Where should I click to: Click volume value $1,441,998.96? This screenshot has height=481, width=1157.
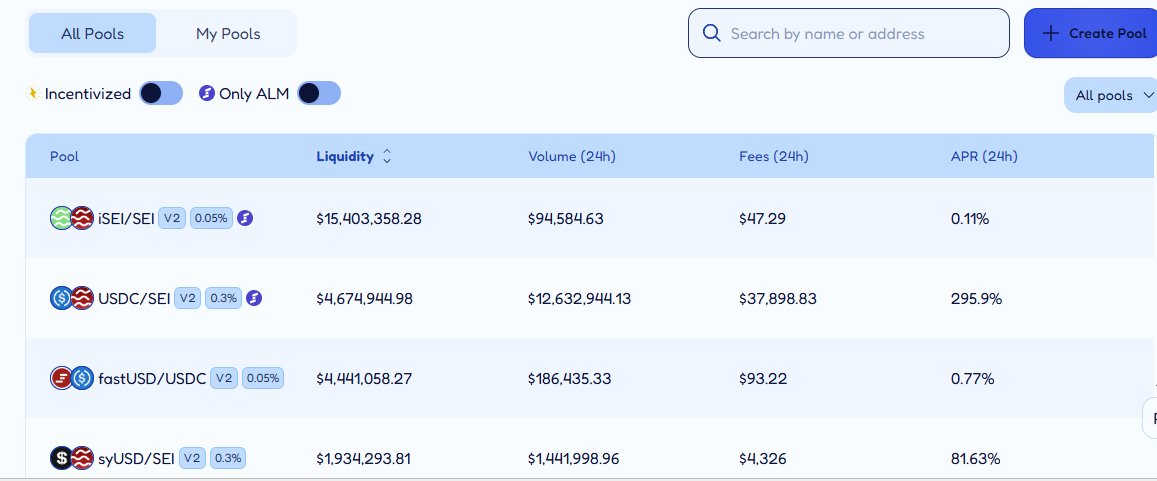573,458
